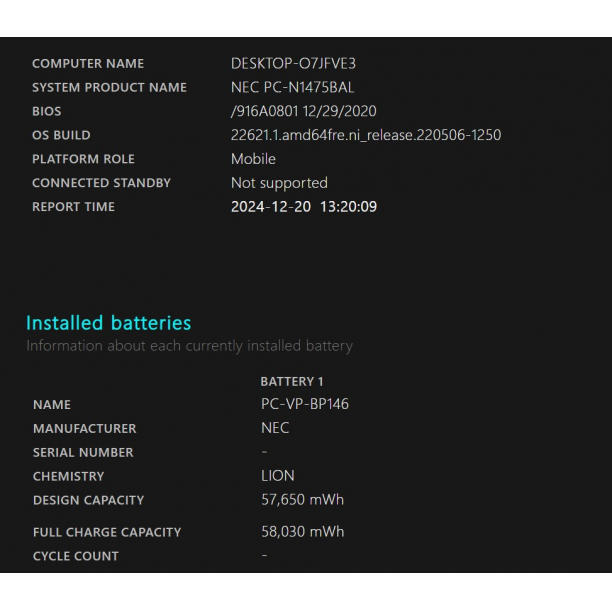The image size is (612, 612).
Task: Click the value 58,030 mWh
Action: [x=302, y=532]
